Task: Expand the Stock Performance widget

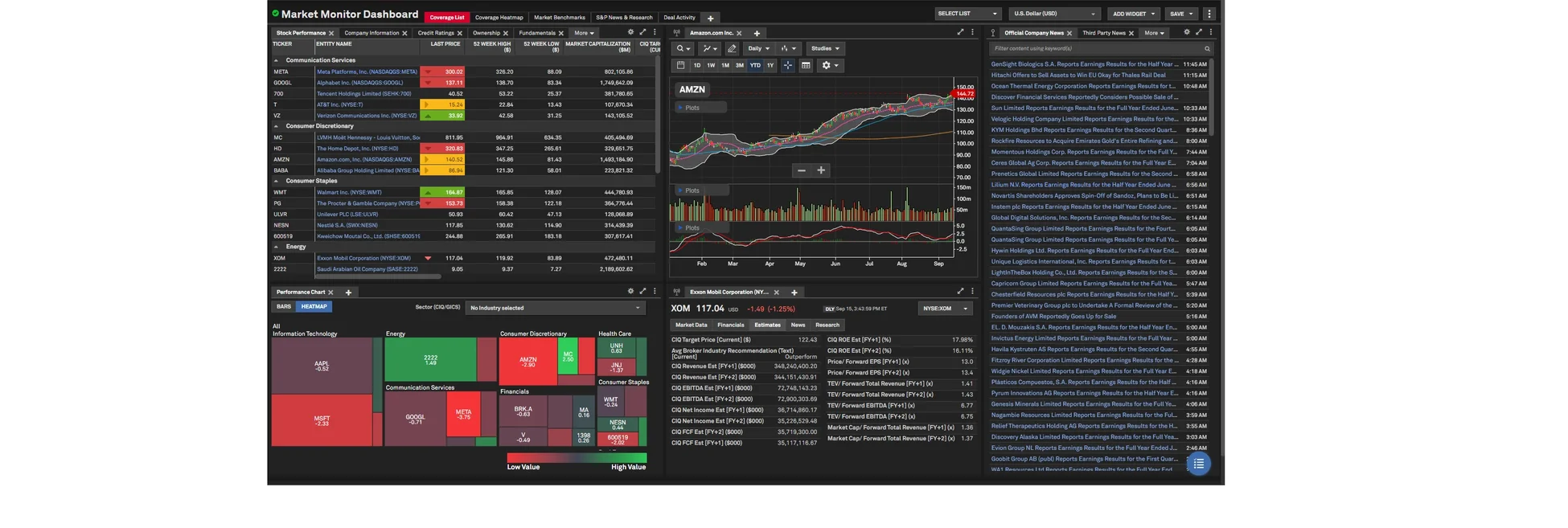Action: tap(642, 32)
